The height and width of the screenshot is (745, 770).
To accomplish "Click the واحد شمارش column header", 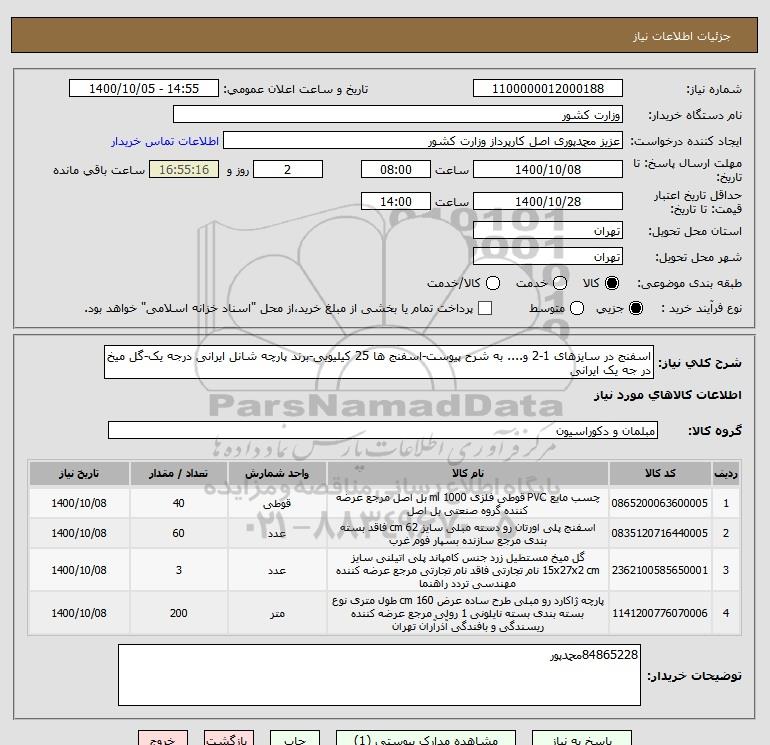I will 277,473.
